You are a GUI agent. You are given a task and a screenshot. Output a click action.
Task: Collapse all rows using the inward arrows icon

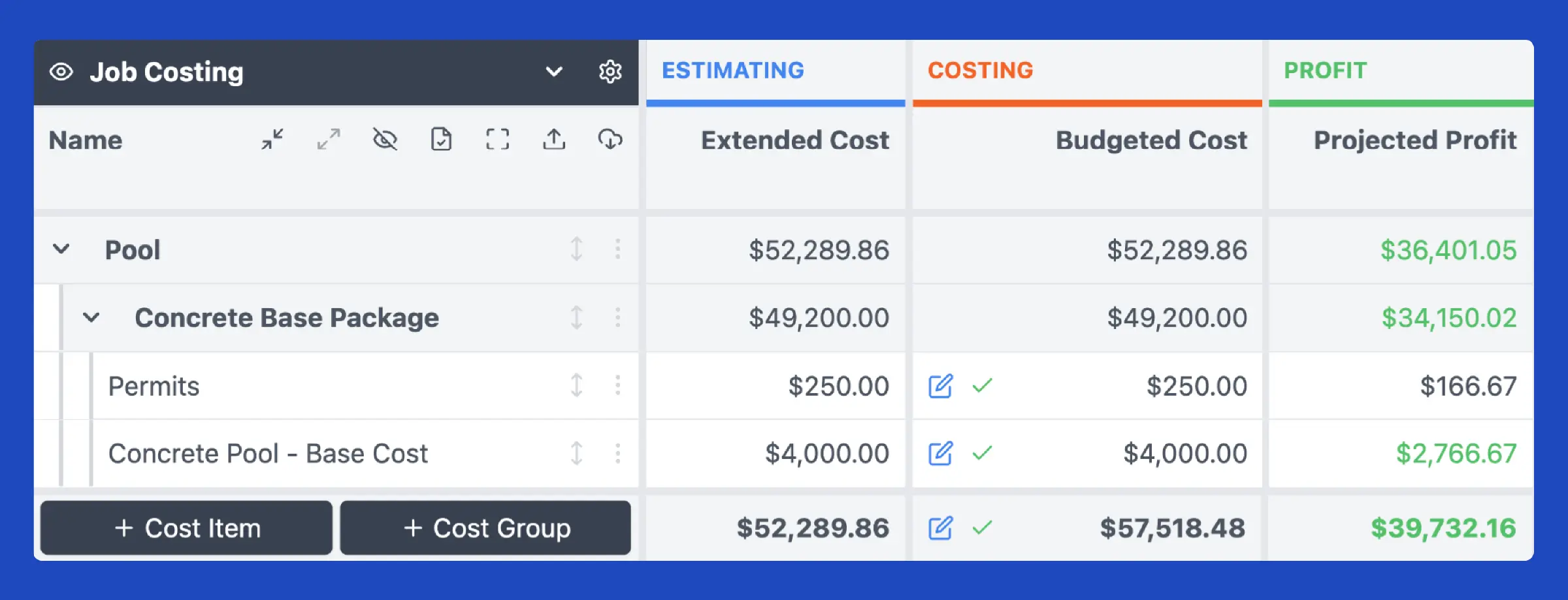tap(273, 139)
